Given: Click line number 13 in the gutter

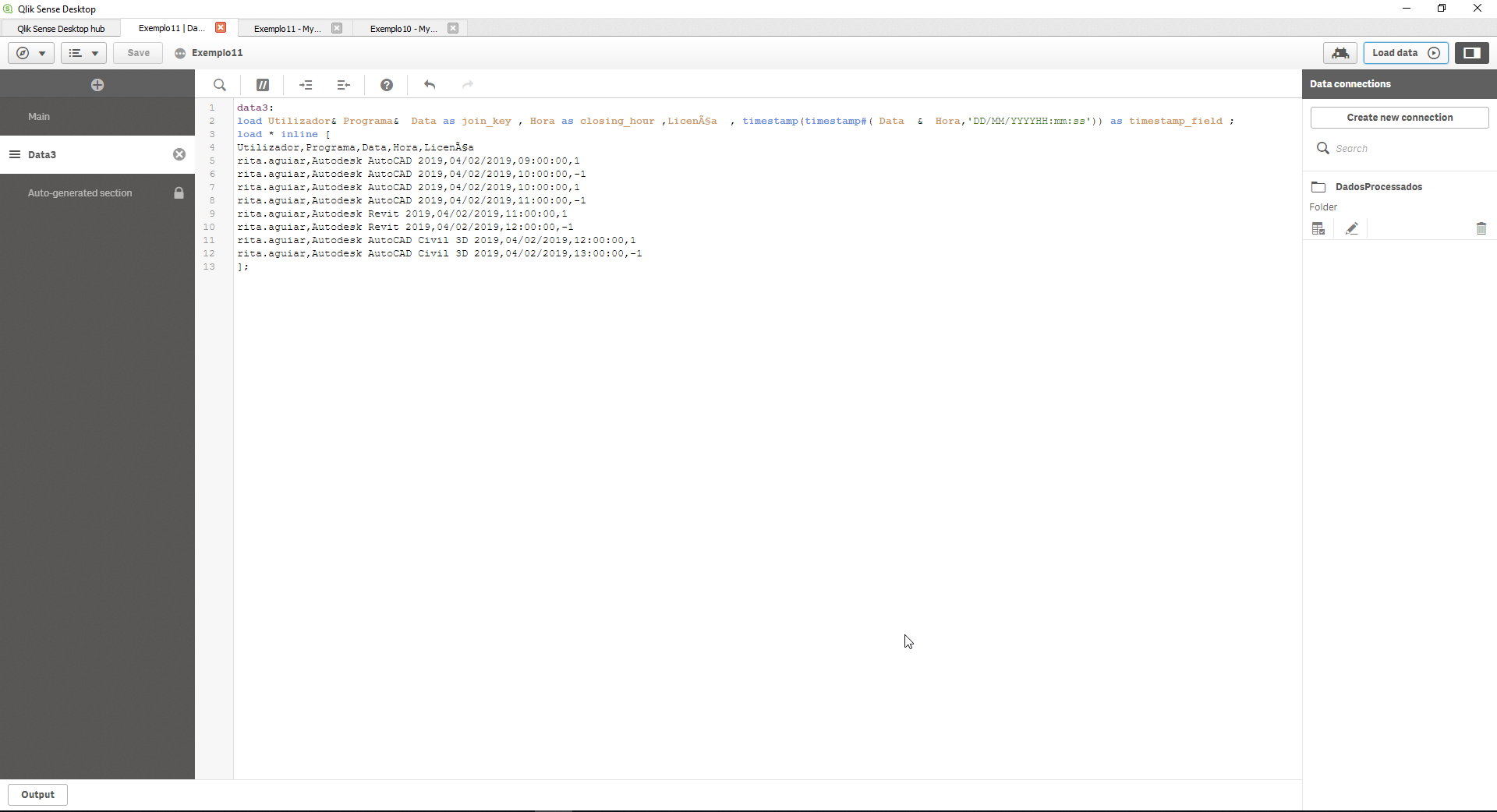Looking at the screenshot, I should [209, 267].
